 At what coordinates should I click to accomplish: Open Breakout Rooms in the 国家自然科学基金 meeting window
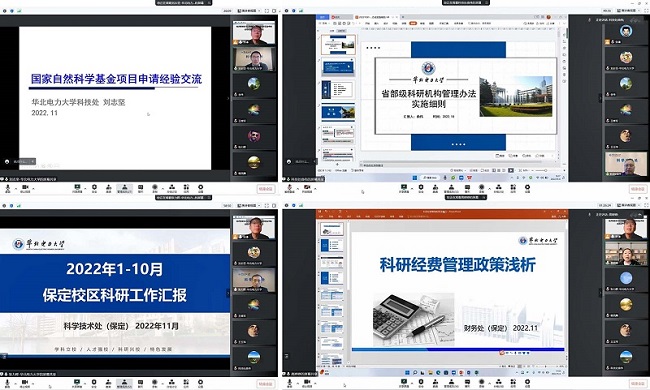172,189
